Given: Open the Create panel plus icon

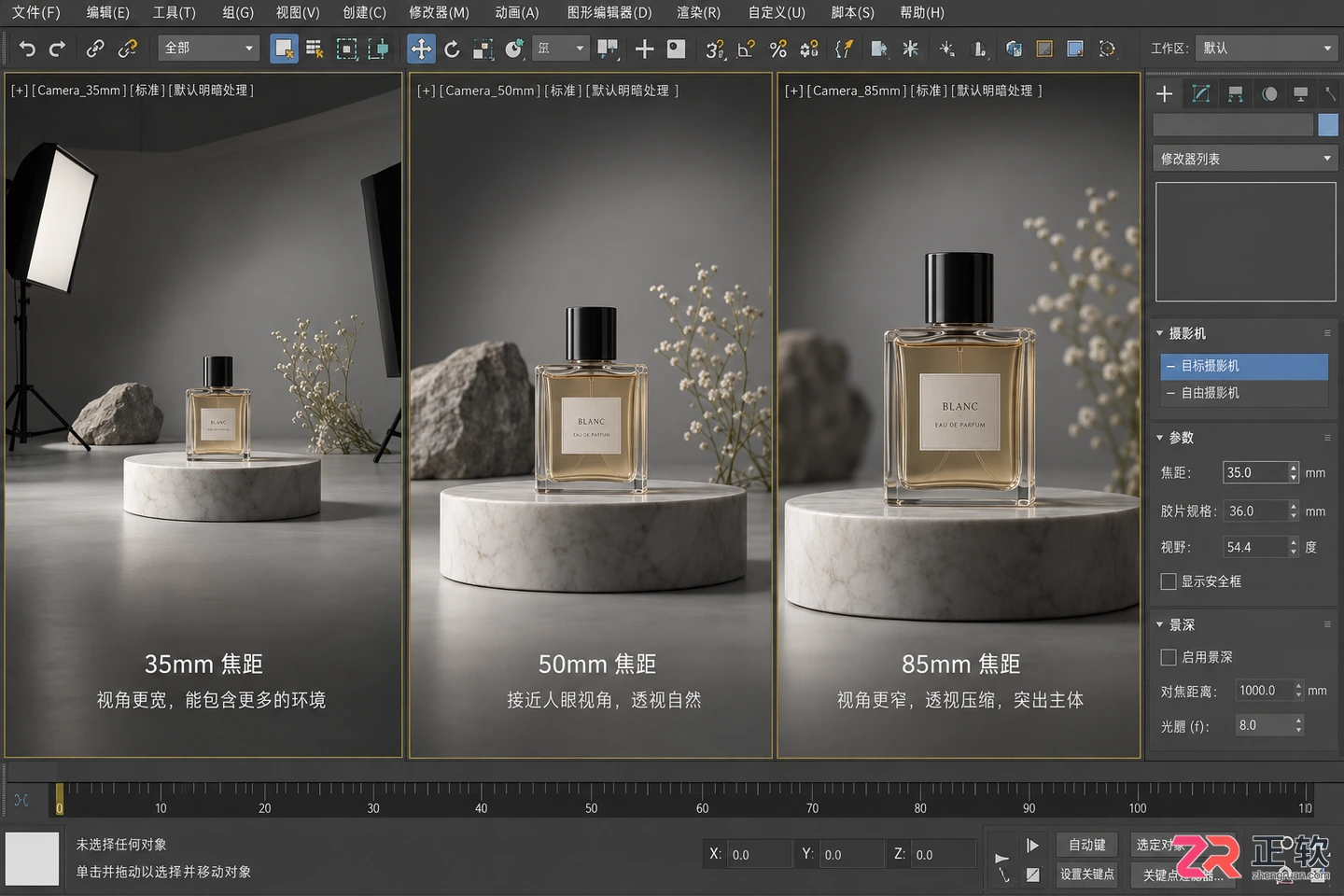Looking at the screenshot, I should (x=1164, y=94).
